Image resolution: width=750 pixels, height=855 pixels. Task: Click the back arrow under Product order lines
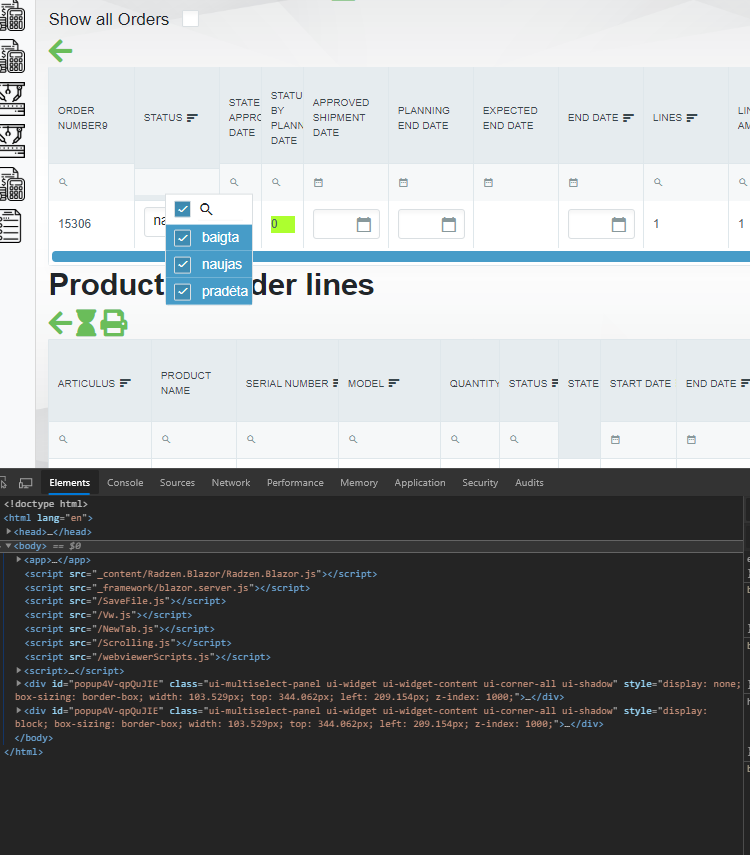click(61, 322)
